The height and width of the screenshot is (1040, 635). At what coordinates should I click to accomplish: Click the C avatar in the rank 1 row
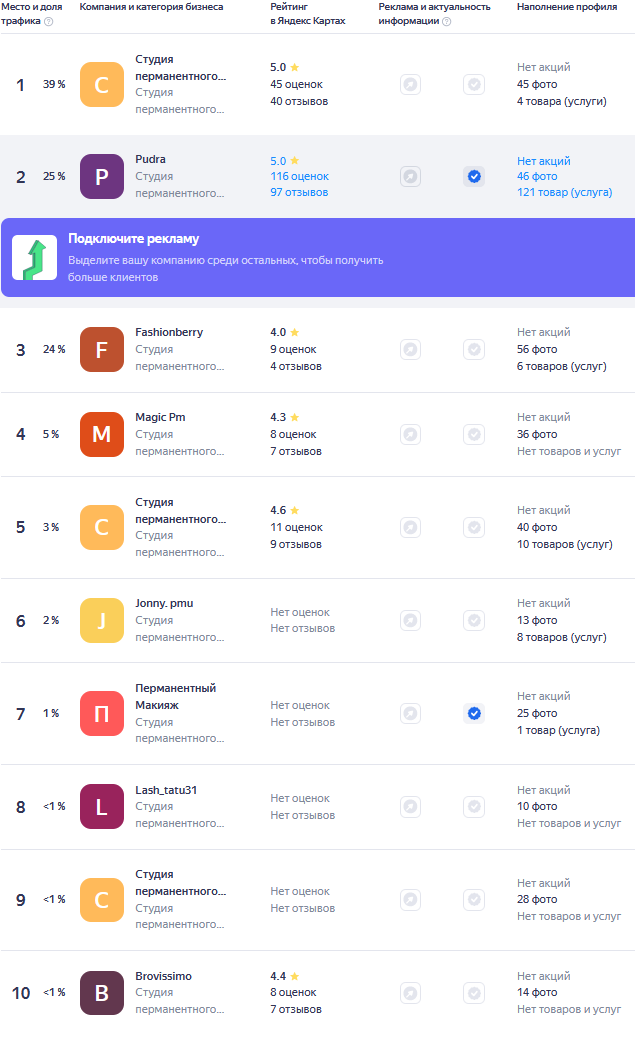(x=102, y=84)
